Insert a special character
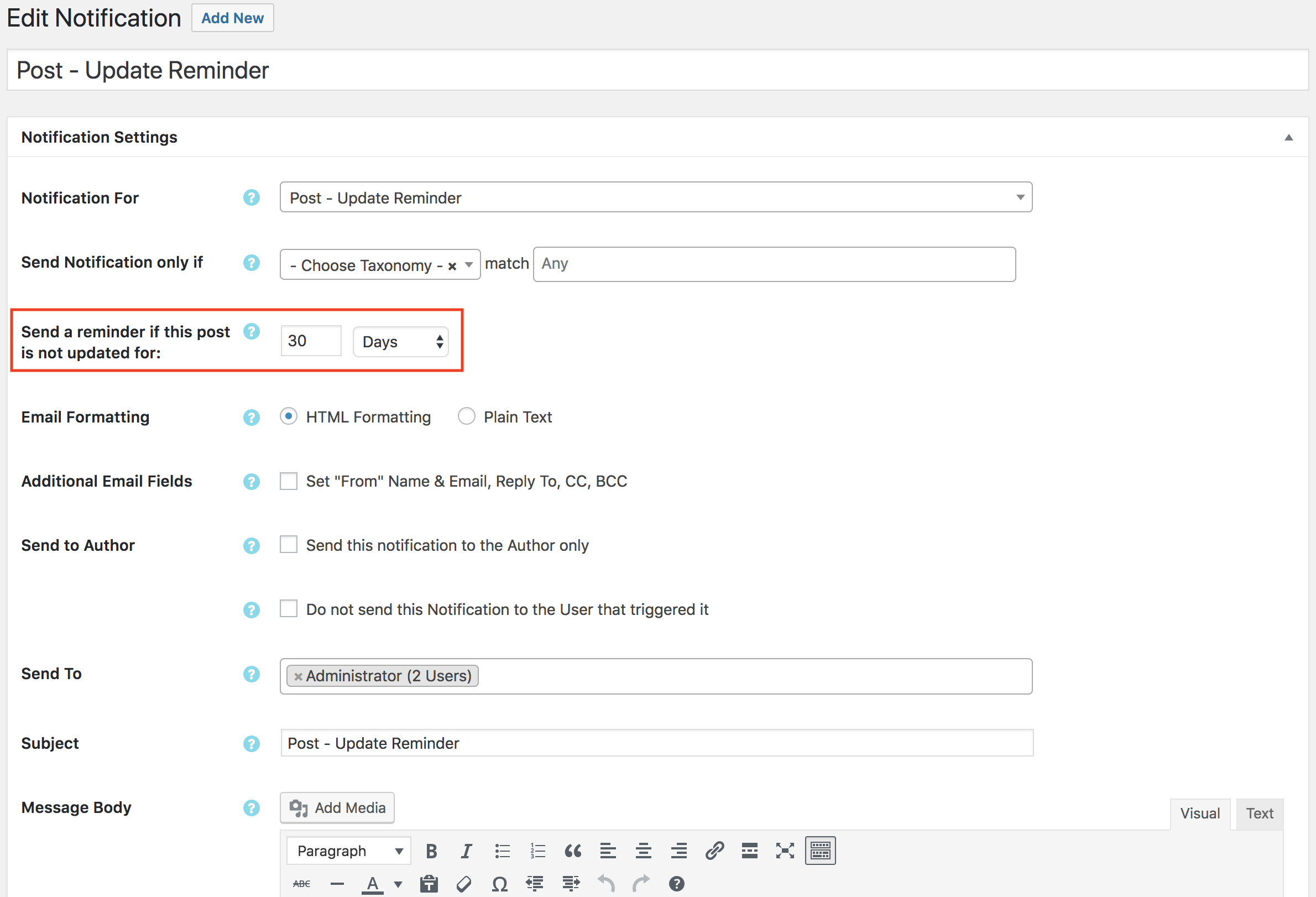 pos(499,883)
